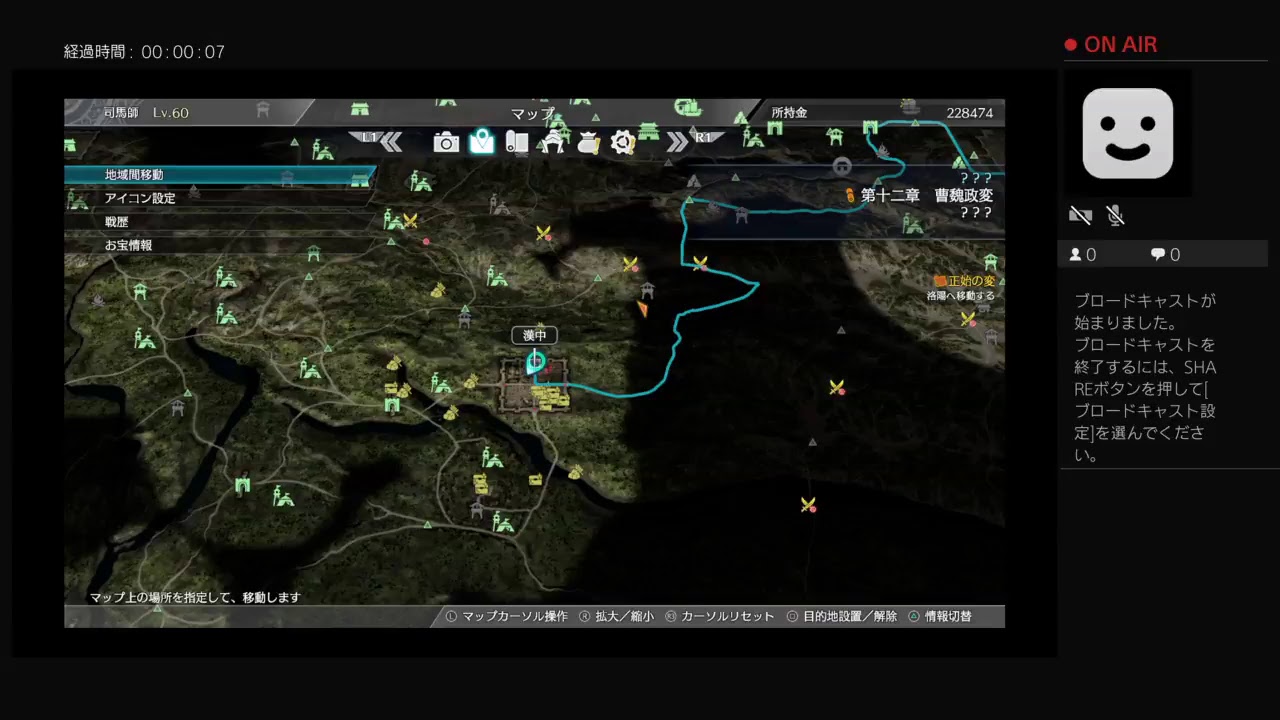Toggle the disabled camera icon
Image resolution: width=1280 pixels, height=720 pixels.
[x=1080, y=215]
